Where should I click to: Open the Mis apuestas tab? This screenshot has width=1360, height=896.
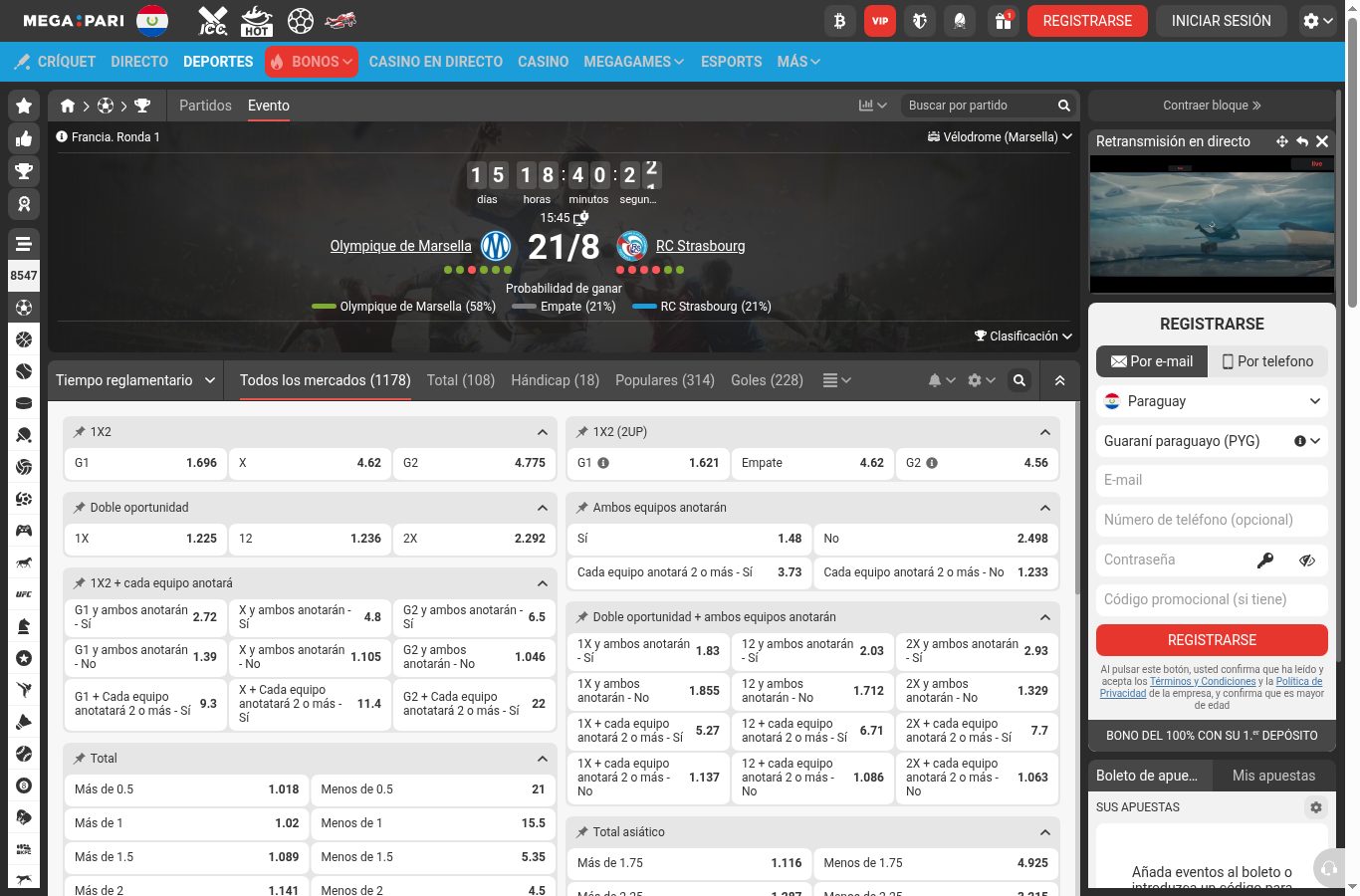click(1273, 776)
